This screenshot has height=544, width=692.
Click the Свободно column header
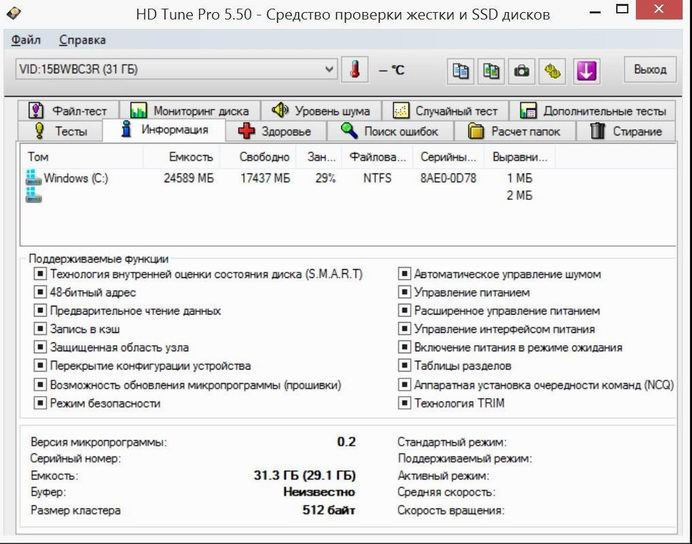[x=264, y=157]
